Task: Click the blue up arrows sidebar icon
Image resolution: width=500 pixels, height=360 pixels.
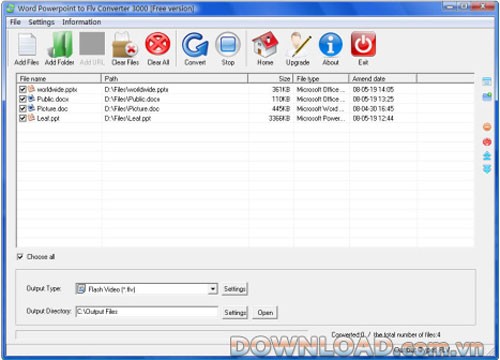Action: (487, 156)
